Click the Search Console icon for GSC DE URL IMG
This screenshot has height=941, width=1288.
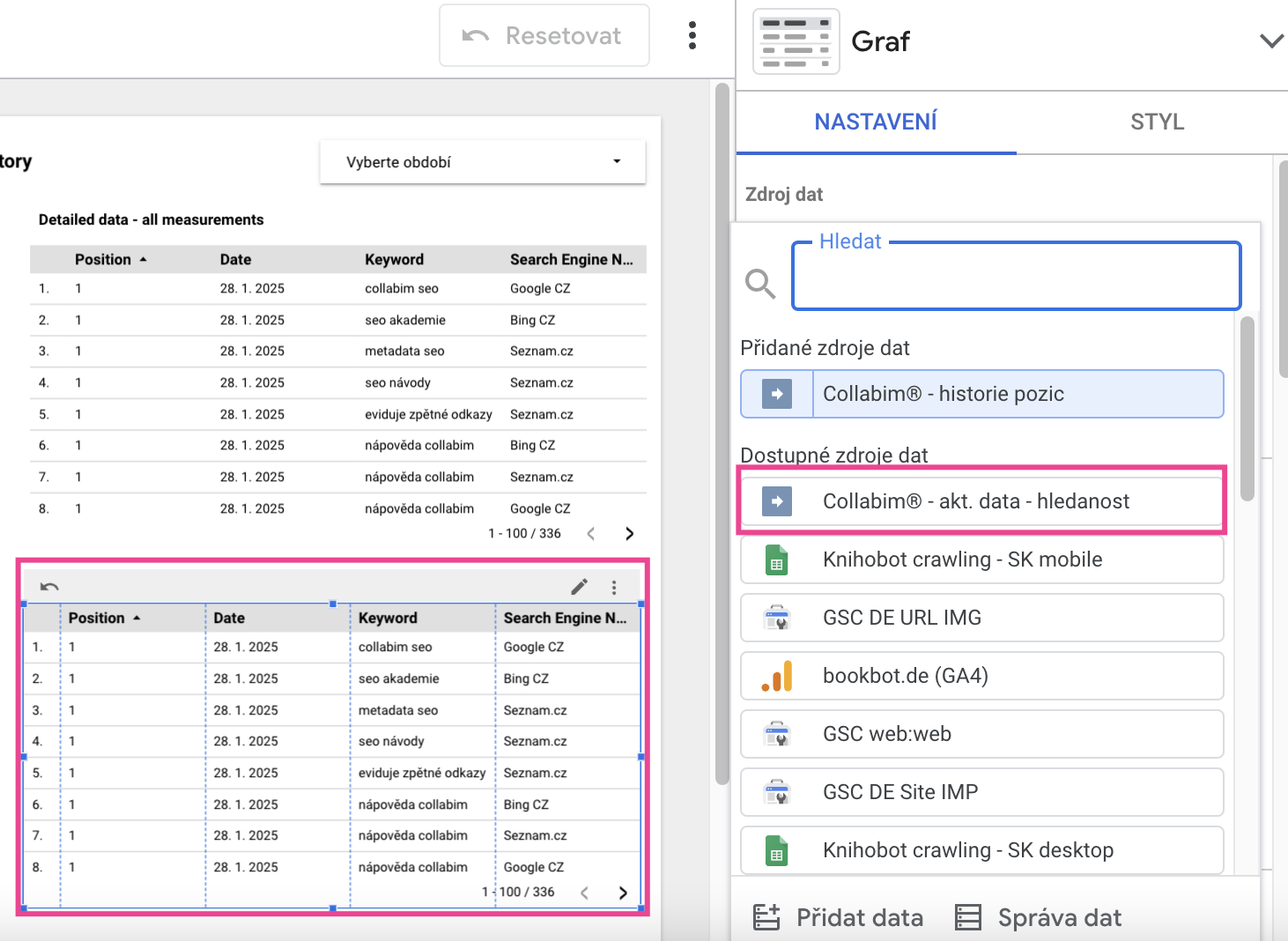[777, 618]
